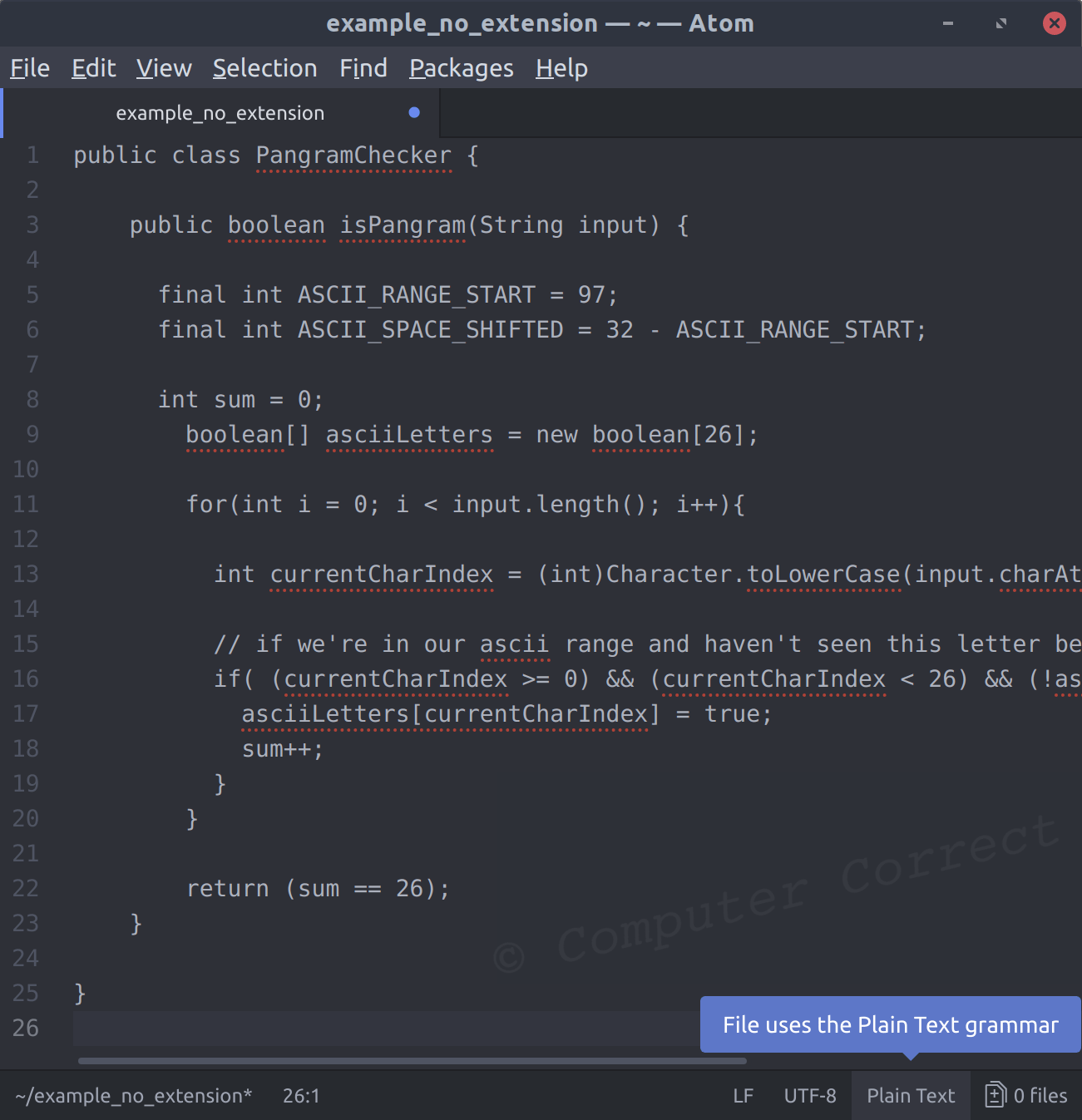Click line number 13 in gutter
This screenshot has height=1120, width=1082.
(x=26, y=574)
